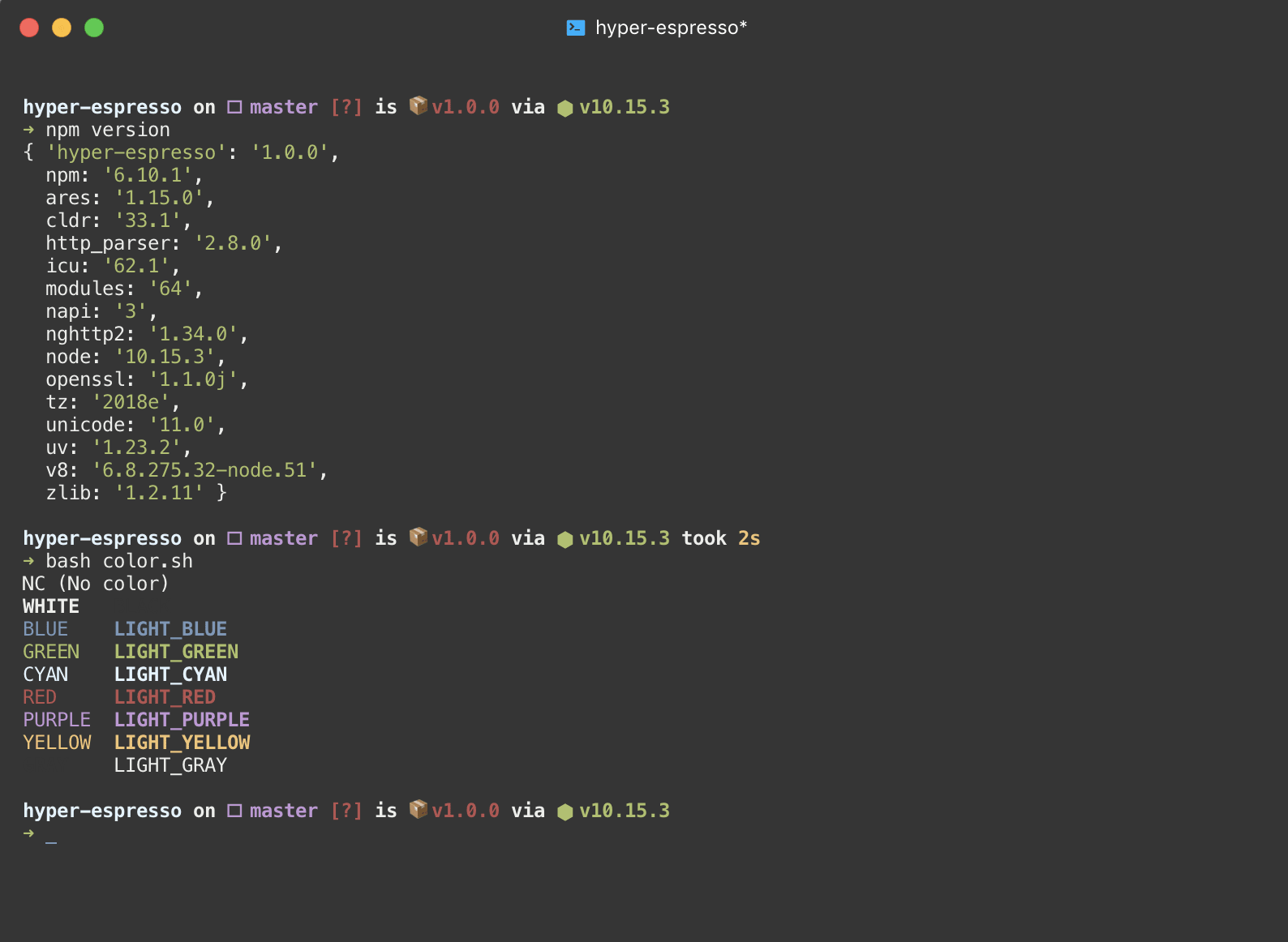
Task: Click the bold WHITE output line
Action: pos(51,606)
